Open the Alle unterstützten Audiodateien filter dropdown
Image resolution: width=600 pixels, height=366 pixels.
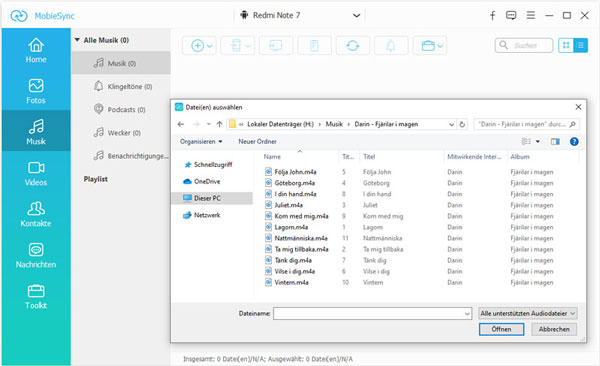pyautogui.click(x=528, y=314)
